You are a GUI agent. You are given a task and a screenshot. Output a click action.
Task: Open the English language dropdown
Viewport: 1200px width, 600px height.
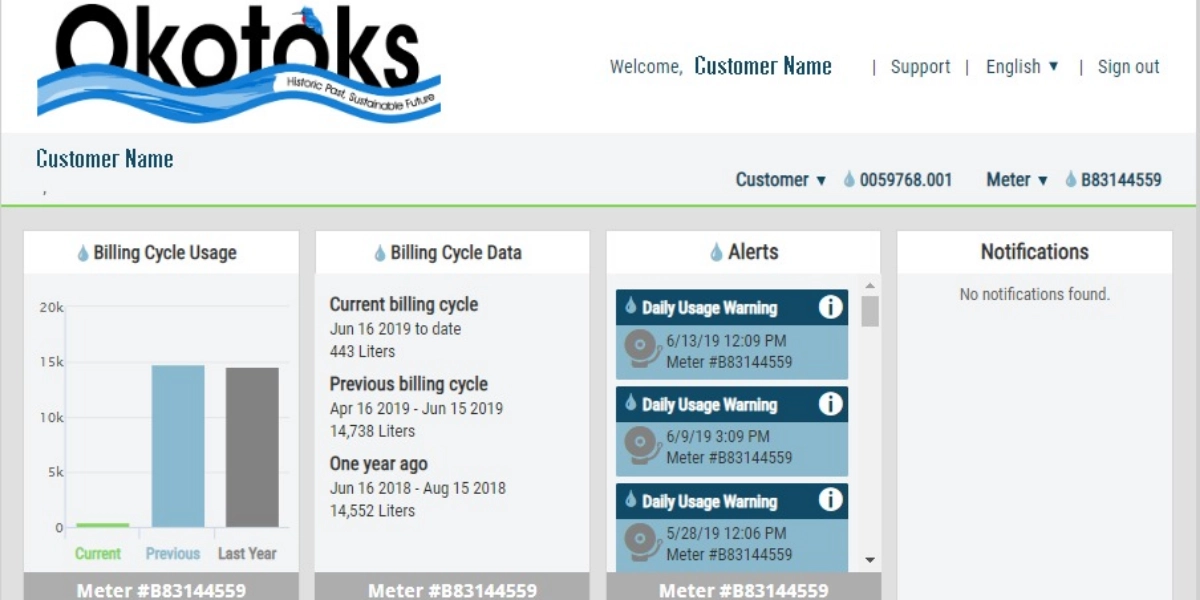(x=1022, y=67)
